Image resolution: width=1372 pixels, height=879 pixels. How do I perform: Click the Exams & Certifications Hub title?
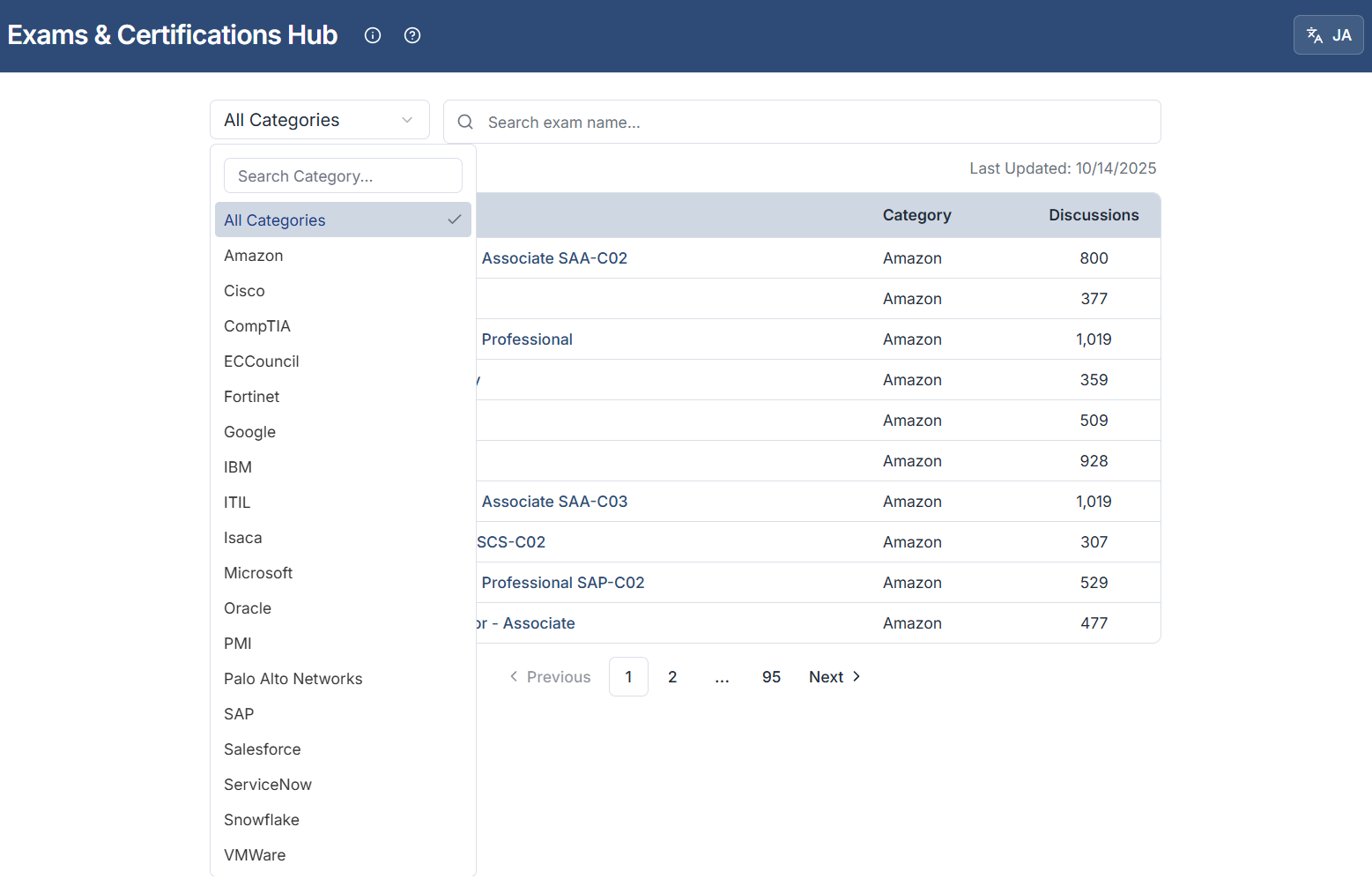coord(173,34)
